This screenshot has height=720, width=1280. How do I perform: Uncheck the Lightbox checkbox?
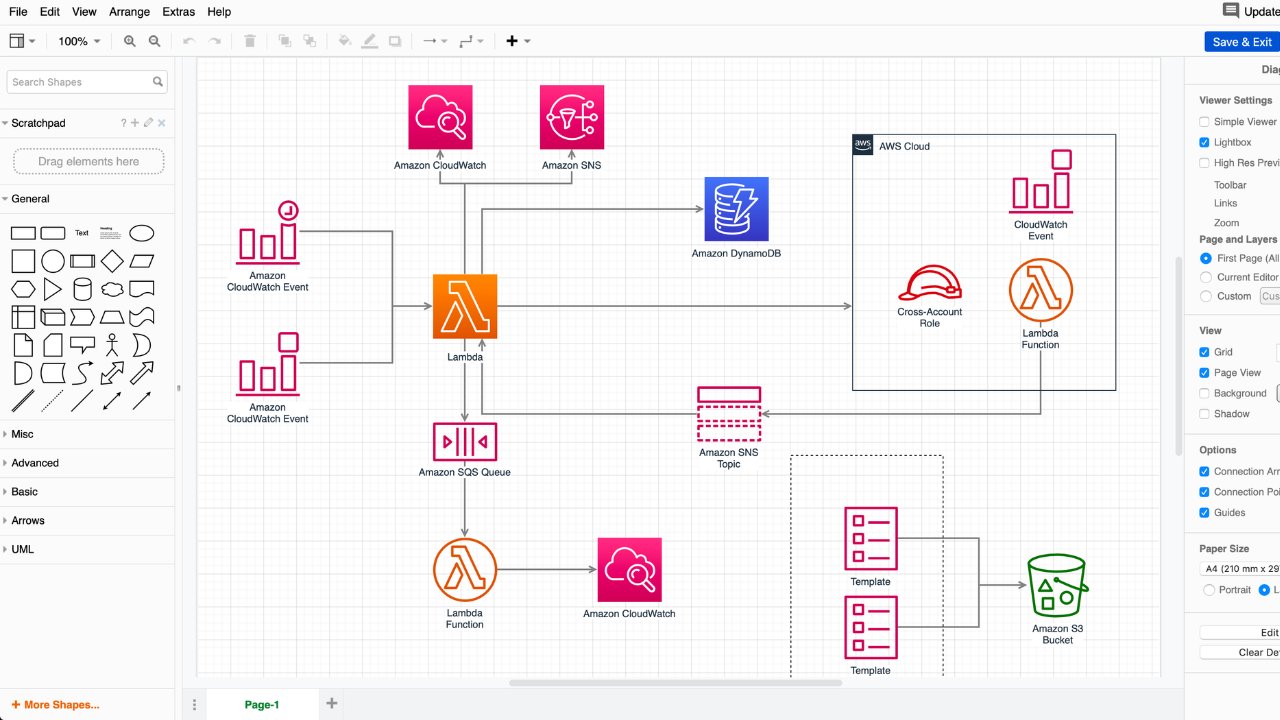tap(1204, 142)
